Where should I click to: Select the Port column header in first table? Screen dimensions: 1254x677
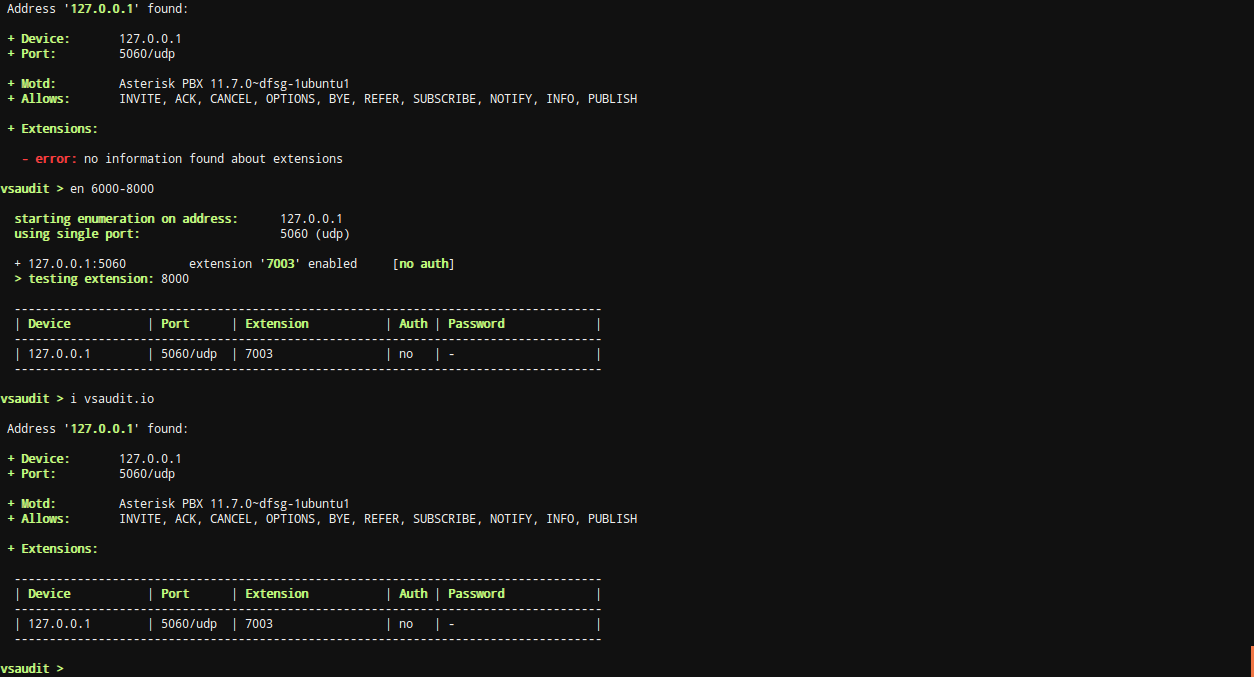coord(174,323)
